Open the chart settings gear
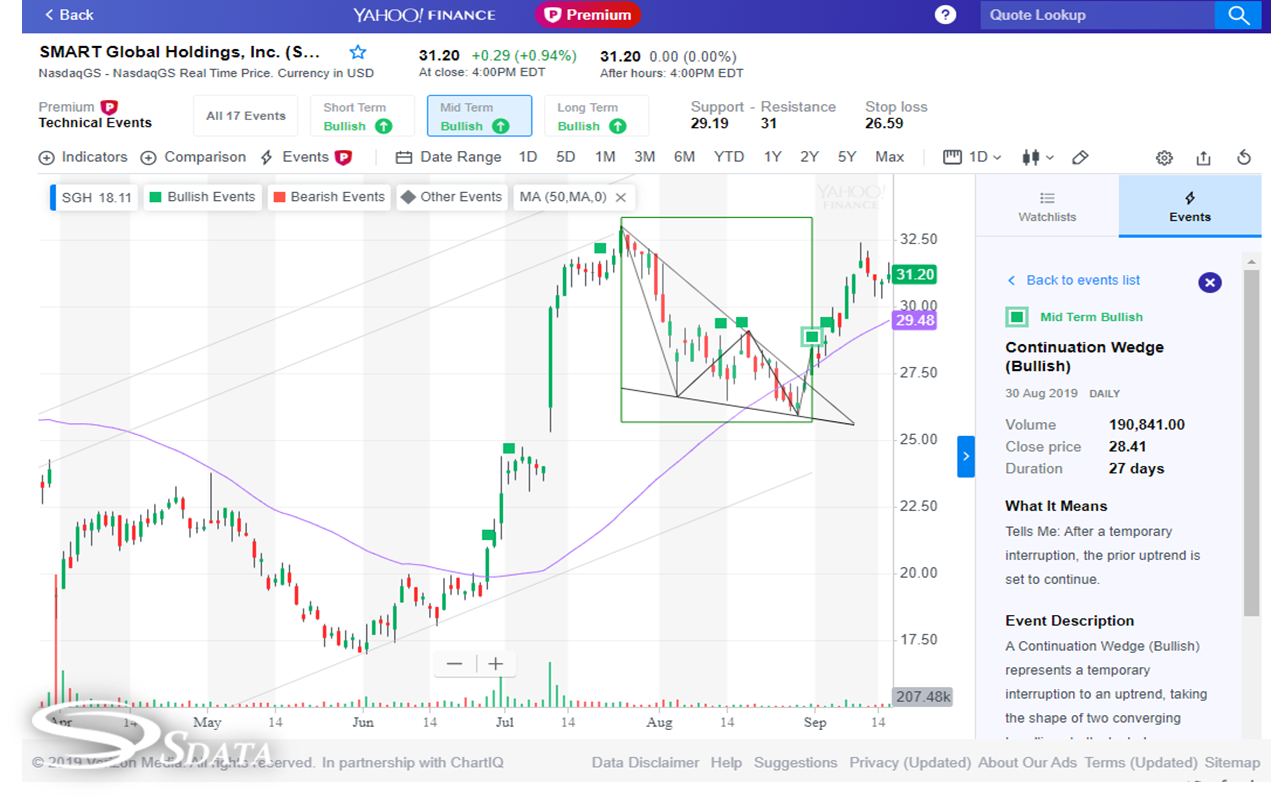This screenshot has height=802, width=1271. (1164, 158)
